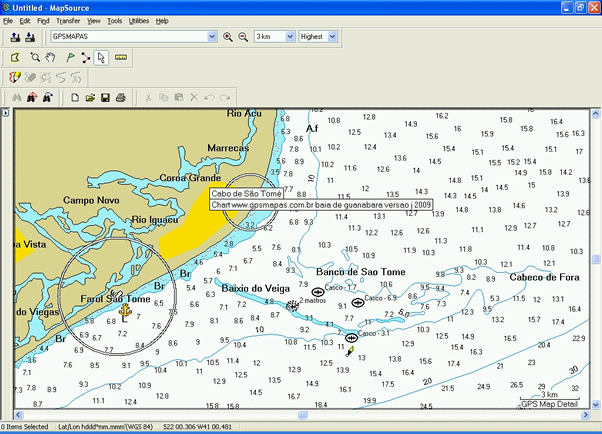The height and width of the screenshot is (434, 602).
Task: Click the Find binoculars icon
Action: [x=15, y=97]
